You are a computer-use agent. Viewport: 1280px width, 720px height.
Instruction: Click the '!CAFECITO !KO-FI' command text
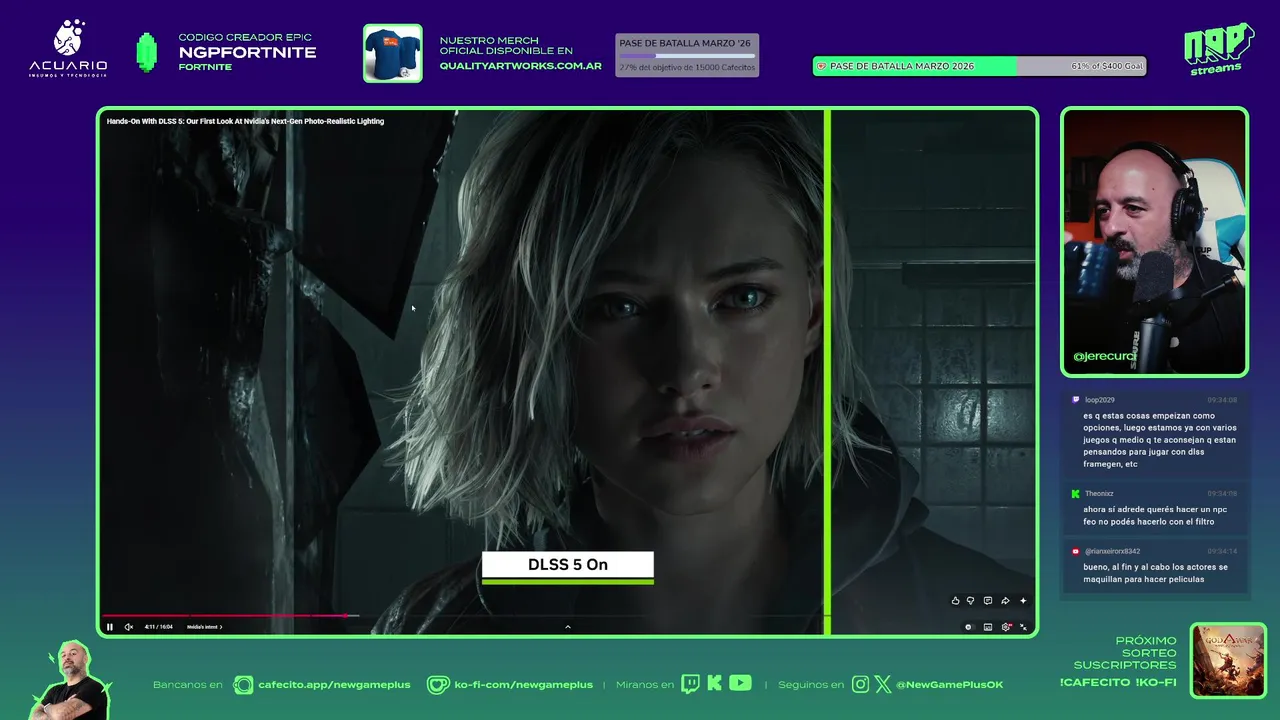[1118, 682]
